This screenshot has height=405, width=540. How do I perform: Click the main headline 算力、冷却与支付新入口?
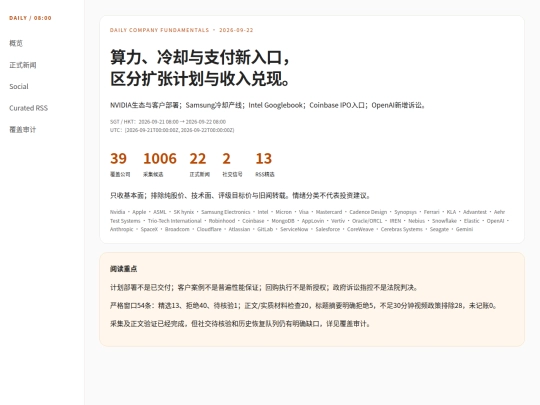point(200,68)
